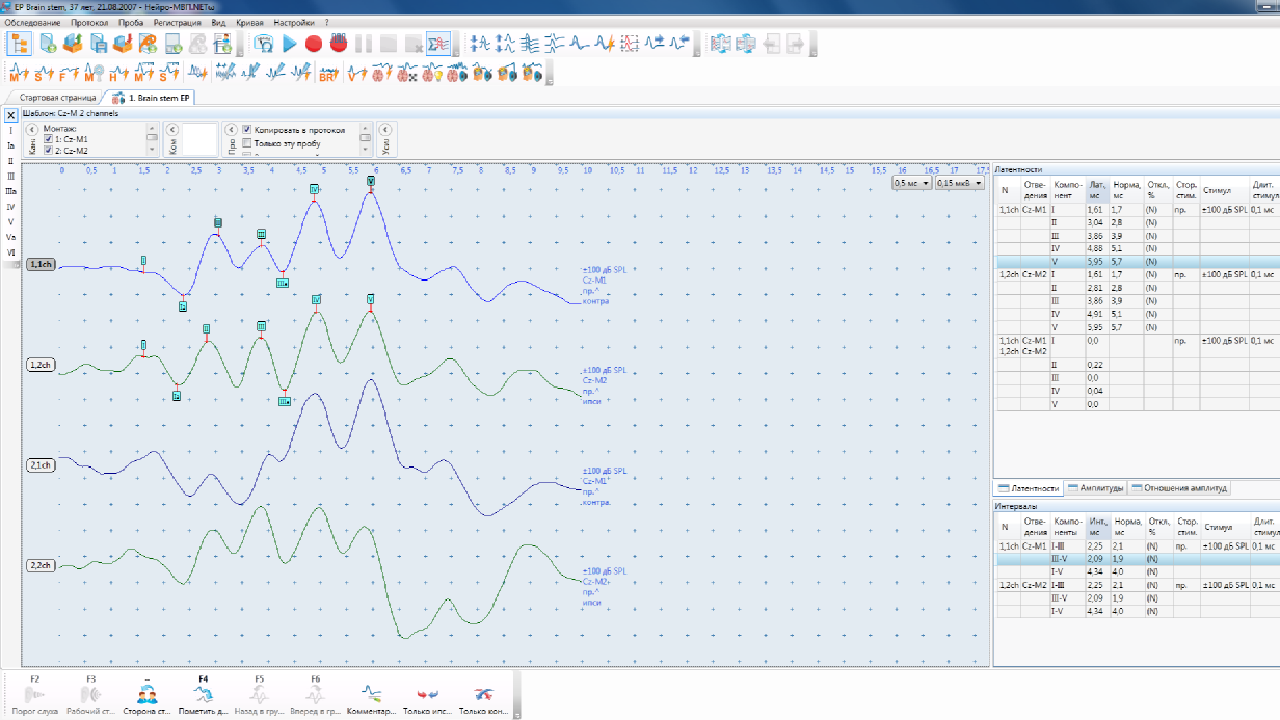Click the empty 'Ком' comment field
Screen dimensions: 1280x720
coord(200,140)
